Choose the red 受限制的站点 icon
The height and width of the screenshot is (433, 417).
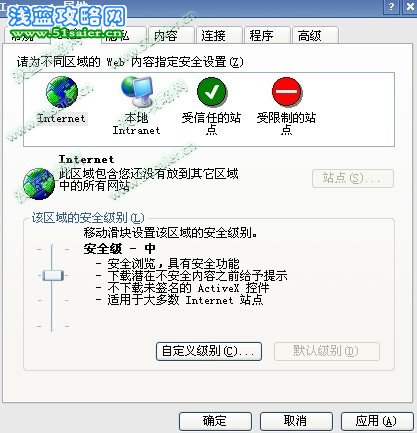click(287, 92)
